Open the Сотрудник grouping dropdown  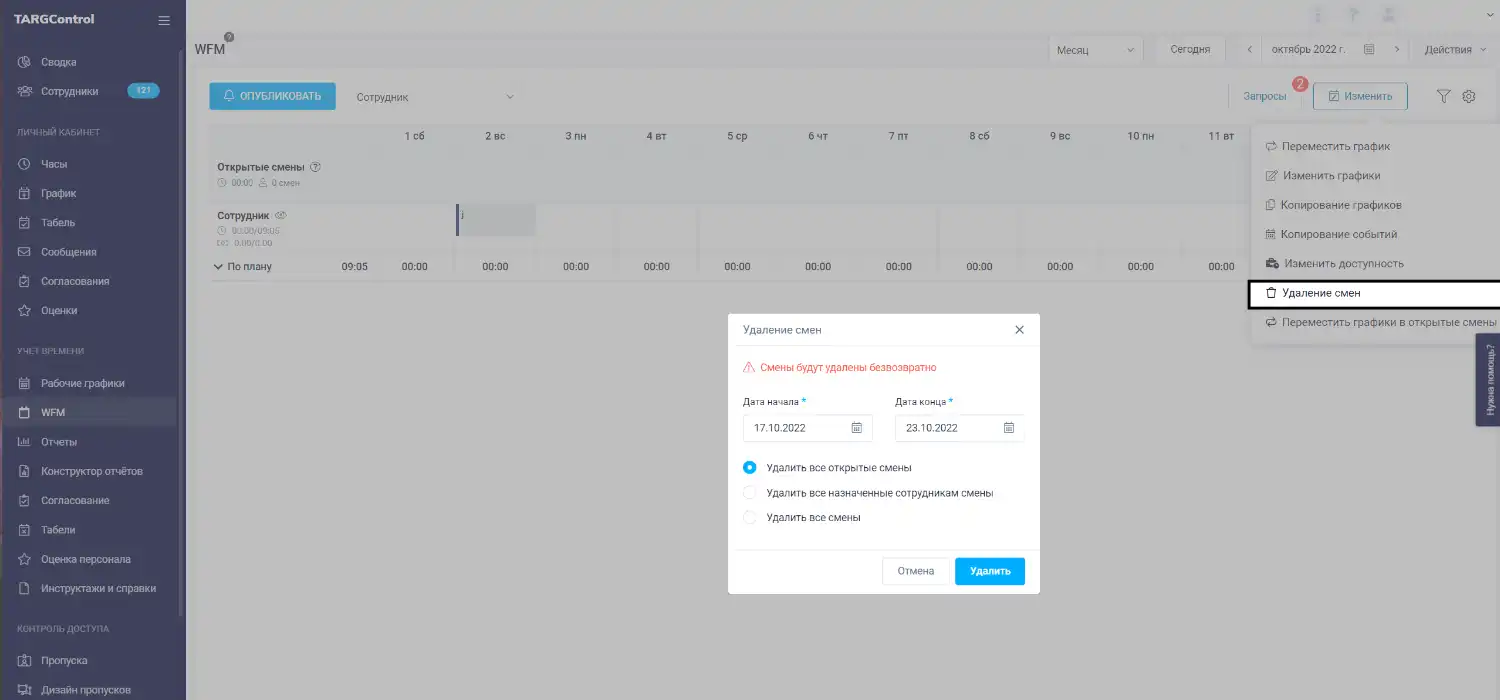[x=435, y=97]
